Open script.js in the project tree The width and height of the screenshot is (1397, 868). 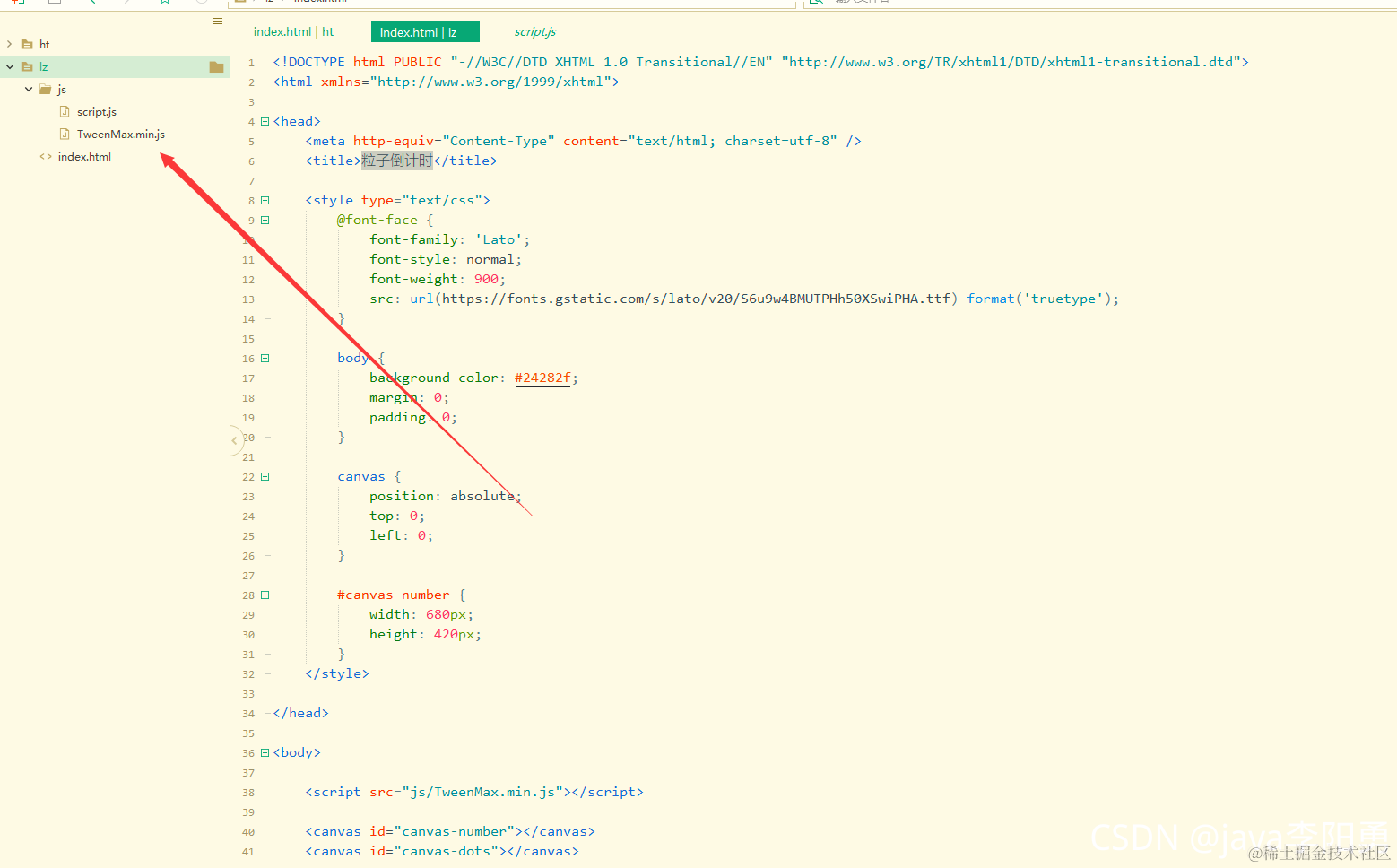(x=97, y=111)
